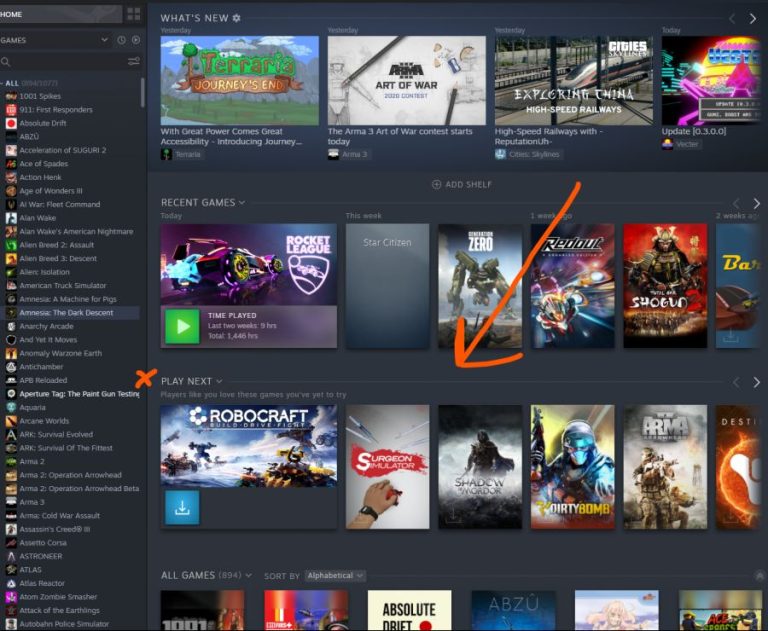Open 'Update [0.3.0.0]' headline
The width and height of the screenshot is (768, 631).
pyautogui.click(x=694, y=131)
